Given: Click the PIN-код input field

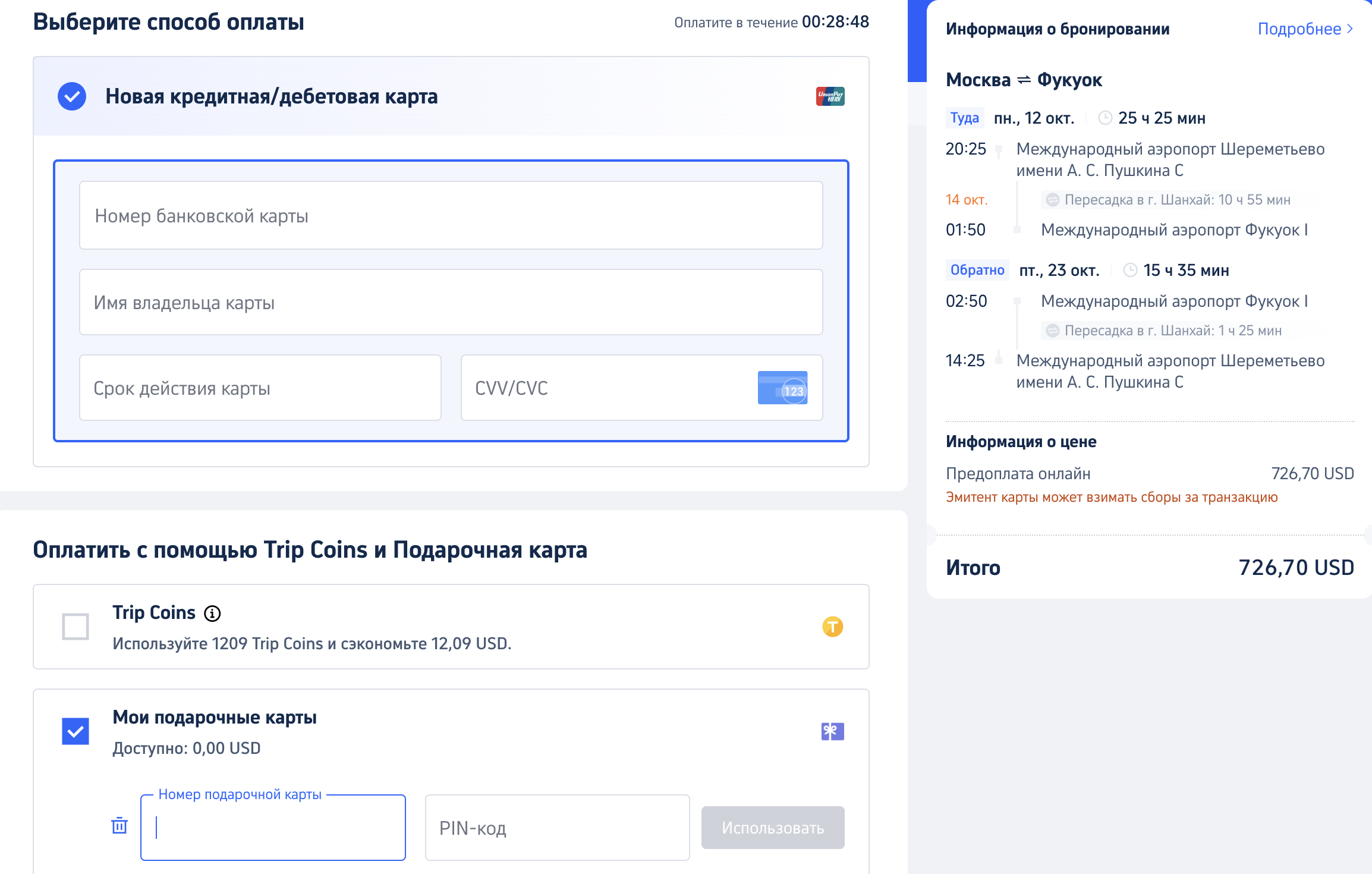Looking at the screenshot, I should pos(557,827).
